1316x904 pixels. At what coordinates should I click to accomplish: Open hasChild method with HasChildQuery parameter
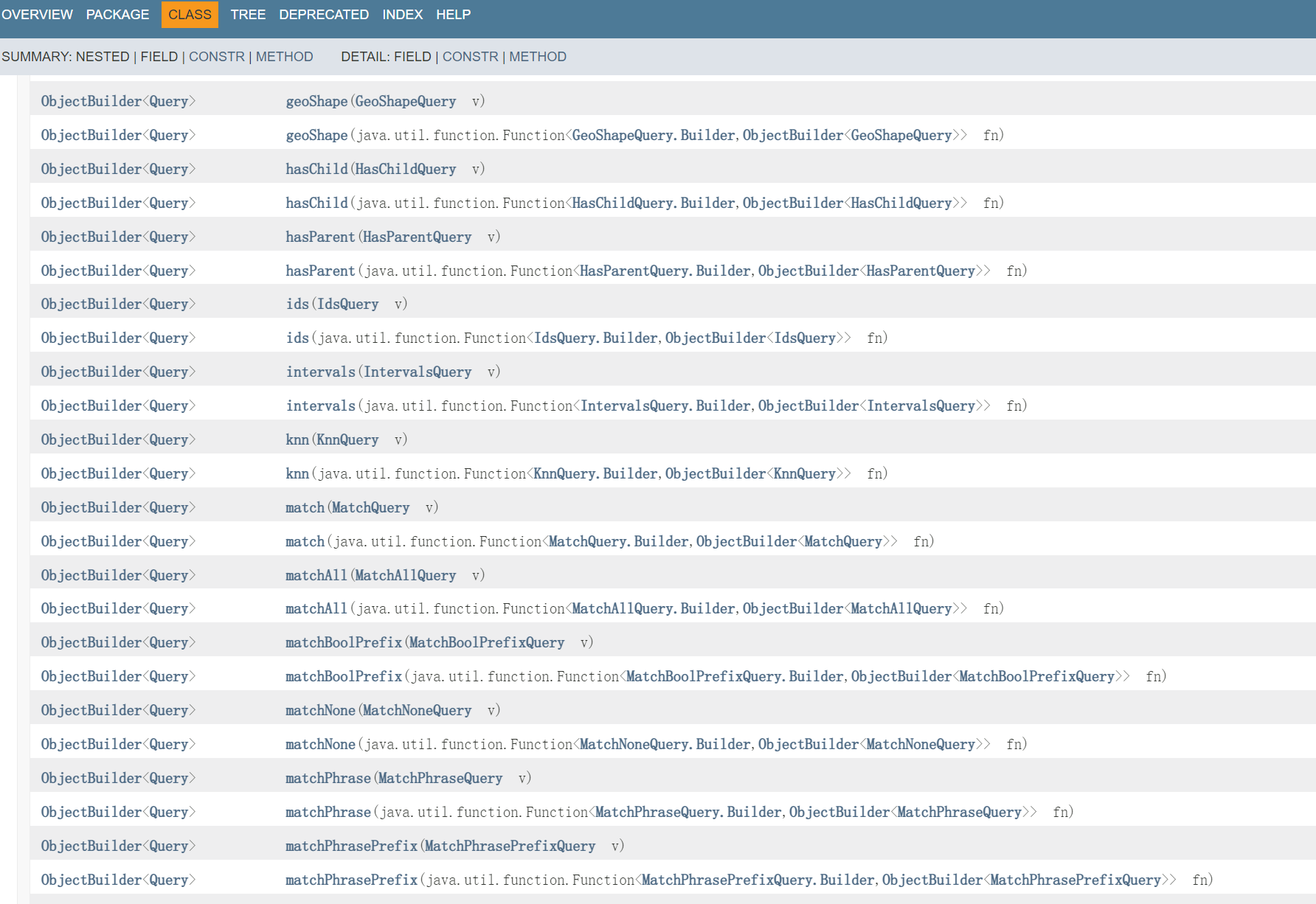pyautogui.click(x=316, y=170)
